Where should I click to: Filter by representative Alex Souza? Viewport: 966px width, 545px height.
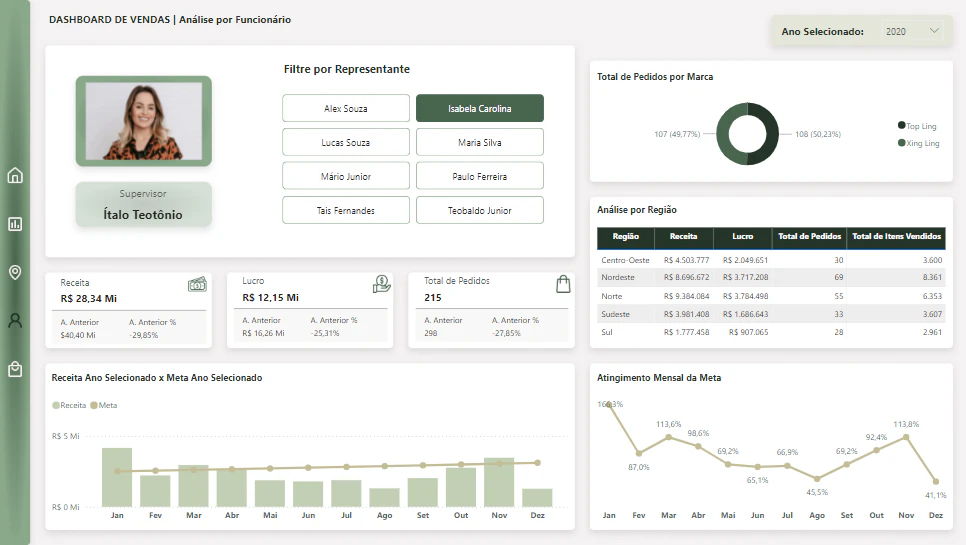(346, 108)
